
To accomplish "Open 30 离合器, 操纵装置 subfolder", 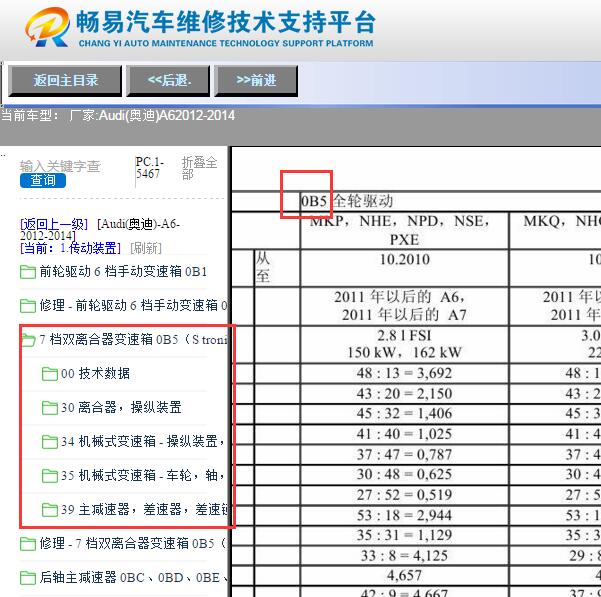I will tap(122, 407).
